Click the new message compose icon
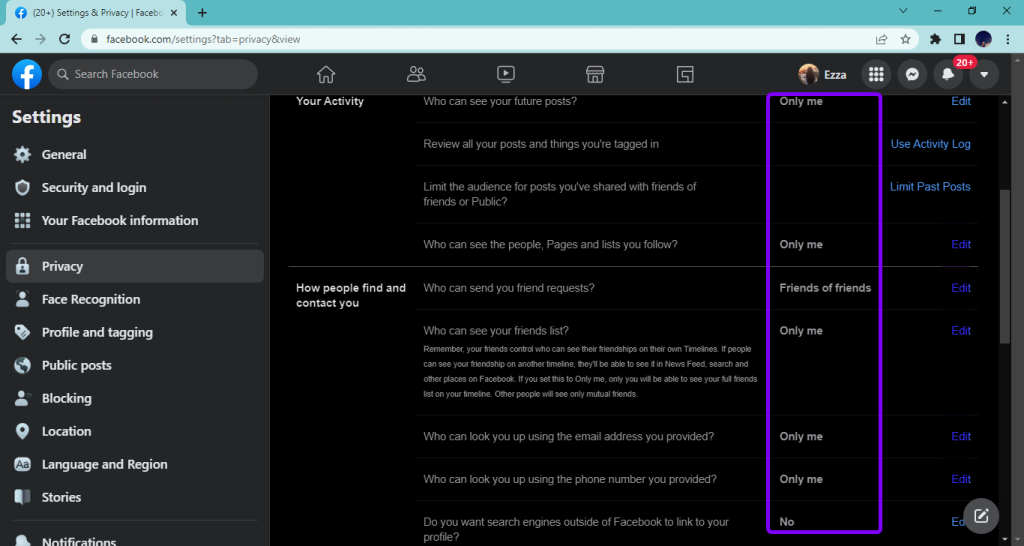This screenshot has width=1024, height=546. tap(981, 516)
